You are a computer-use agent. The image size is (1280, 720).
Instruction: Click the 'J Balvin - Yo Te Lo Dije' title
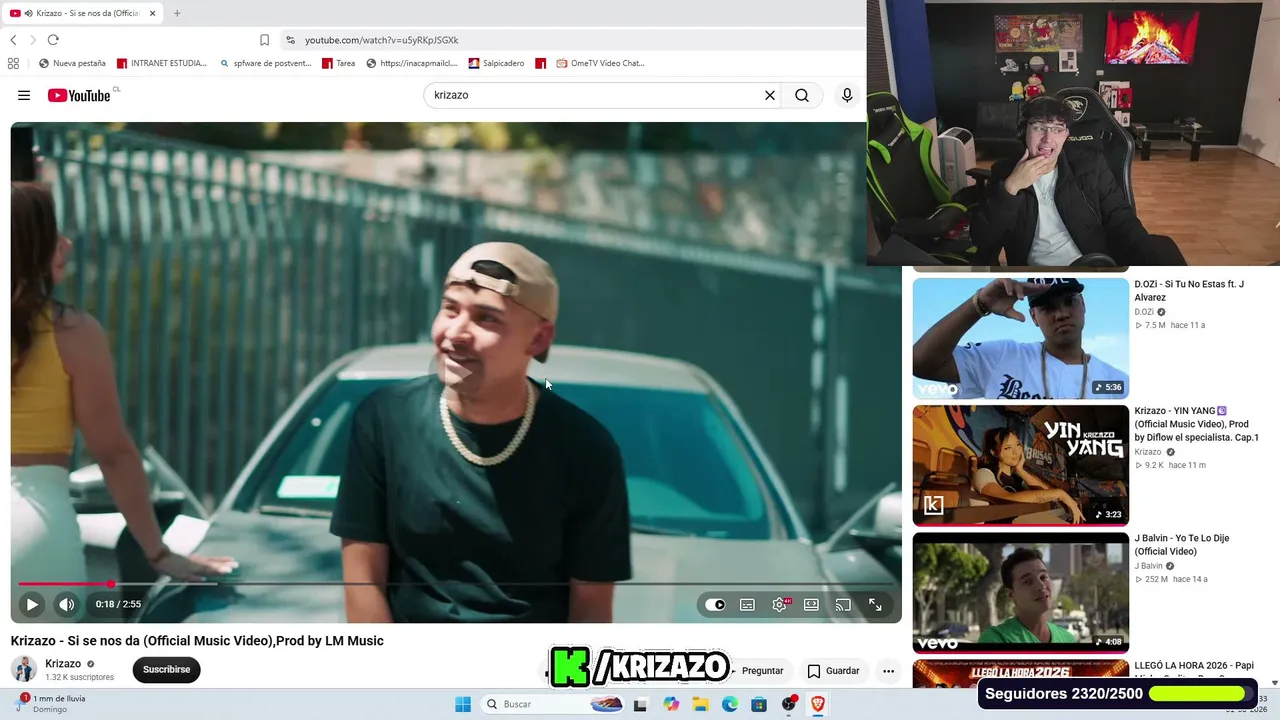click(x=1182, y=545)
